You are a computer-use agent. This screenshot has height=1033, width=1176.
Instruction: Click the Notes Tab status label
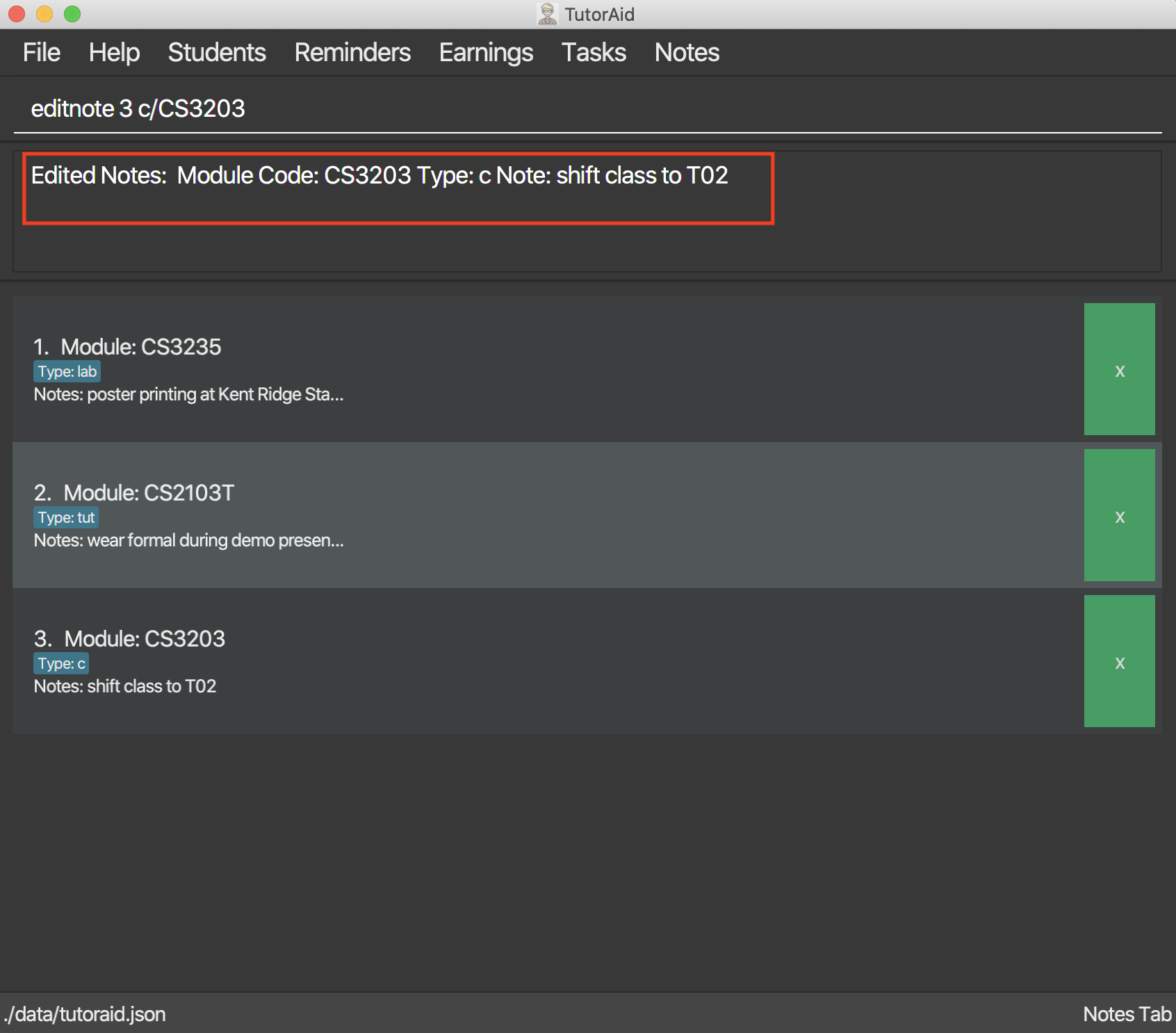pos(1127,1014)
